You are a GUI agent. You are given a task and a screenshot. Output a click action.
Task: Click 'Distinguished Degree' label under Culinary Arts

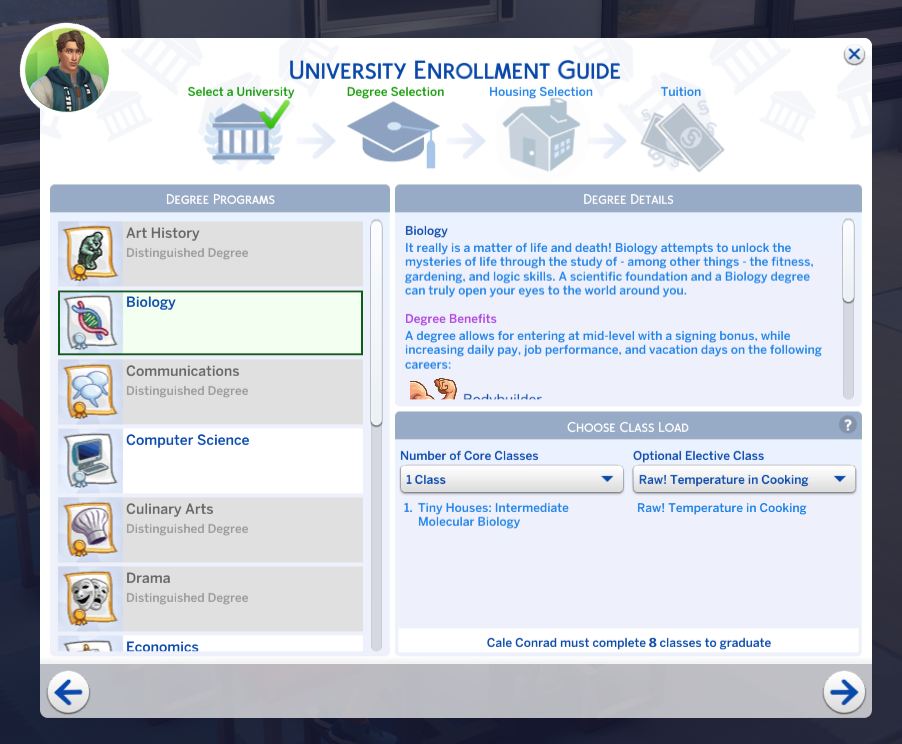[x=187, y=529]
